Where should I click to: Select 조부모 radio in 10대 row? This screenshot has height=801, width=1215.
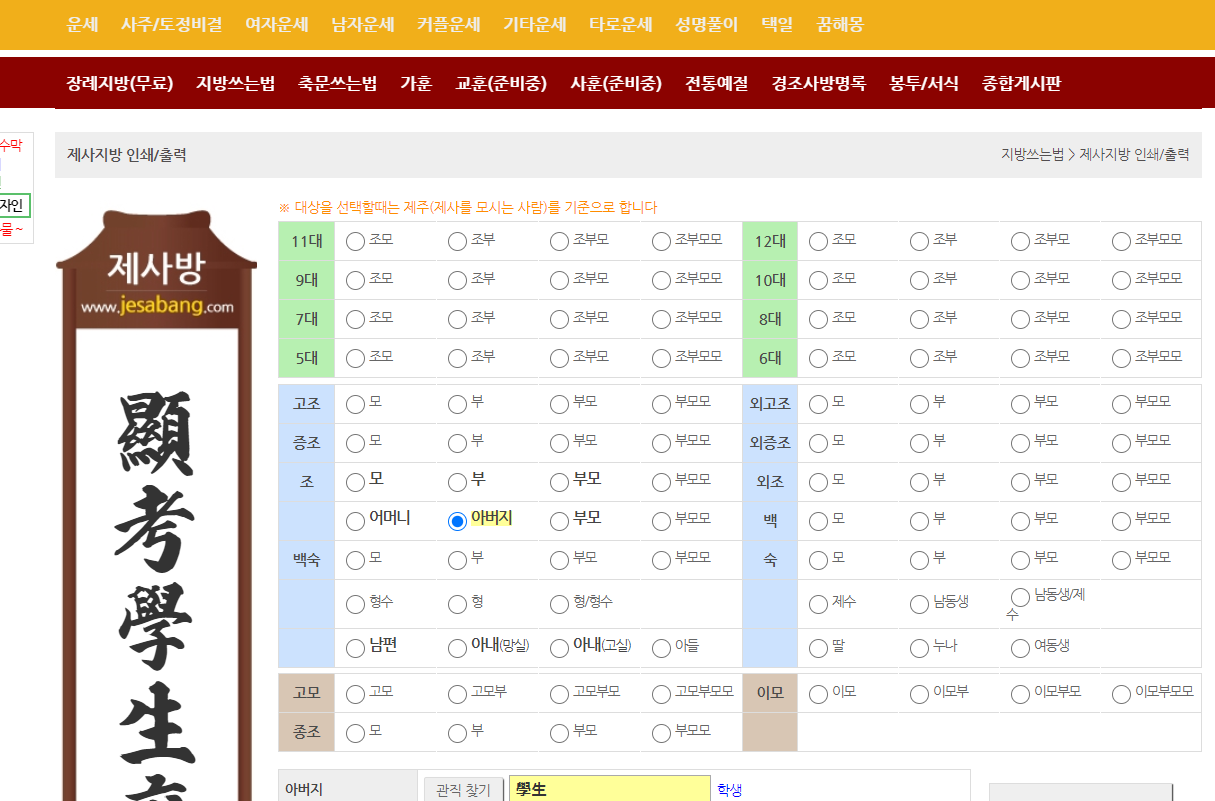point(1020,280)
